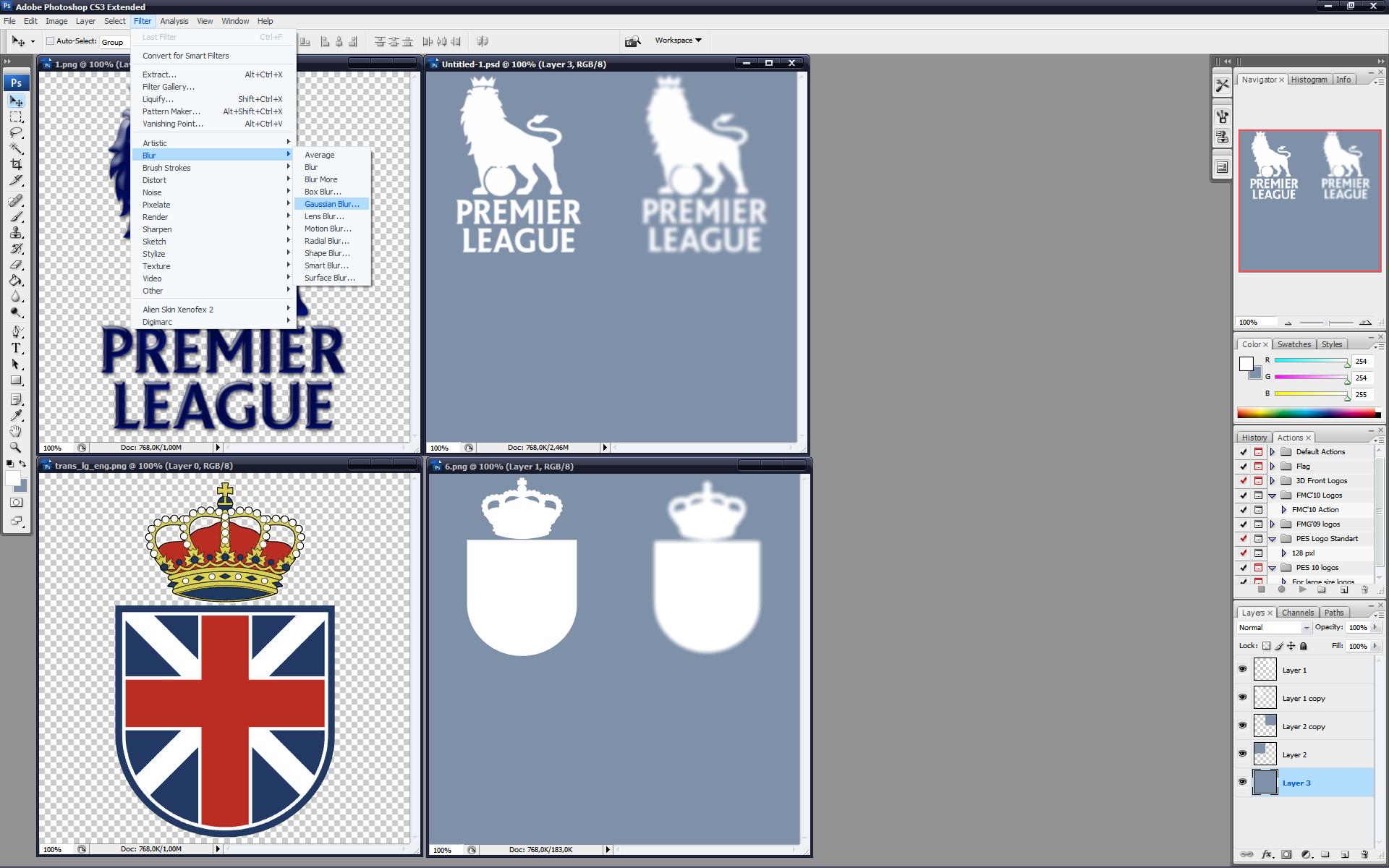Expand the 3D Front Logos folder
Image resolution: width=1389 pixels, height=868 pixels.
[x=1273, y=481]
